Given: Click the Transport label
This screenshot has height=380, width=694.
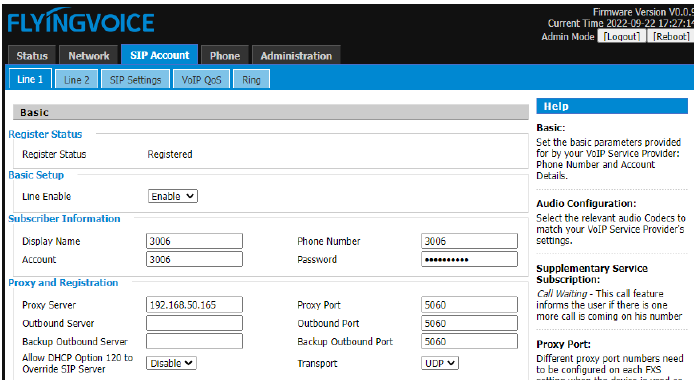Looking at the screenshot, I should [x=317, y=364].
